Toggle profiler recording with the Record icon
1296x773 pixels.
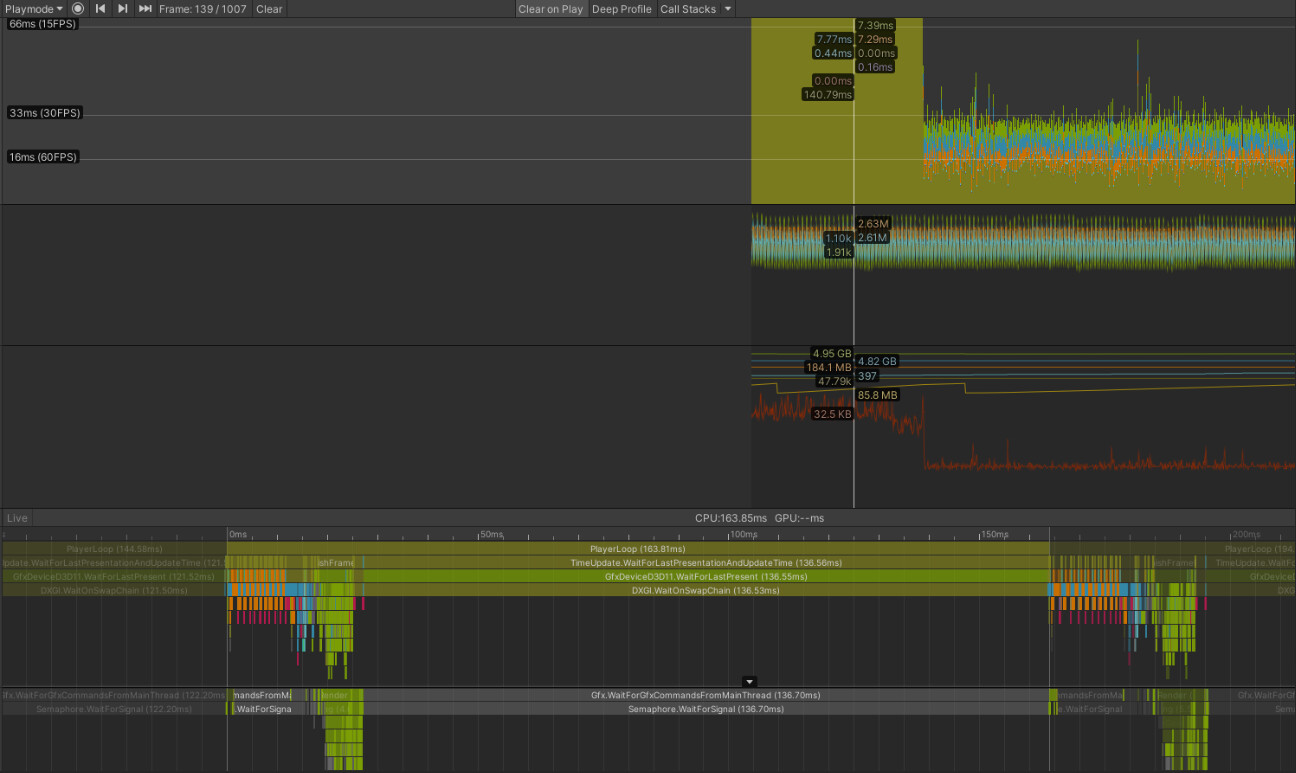pos(77,9)
